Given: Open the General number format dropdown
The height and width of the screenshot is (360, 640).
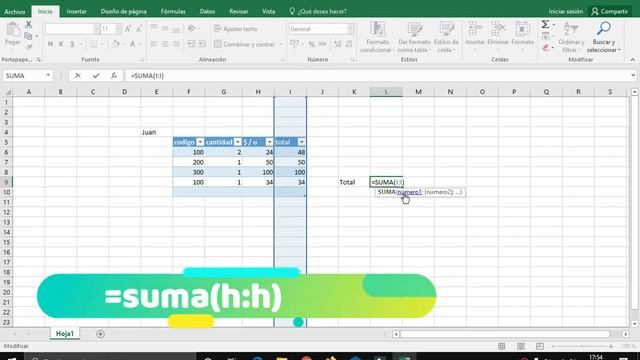Looking at the screenshot, I should (x=351, y=29).
